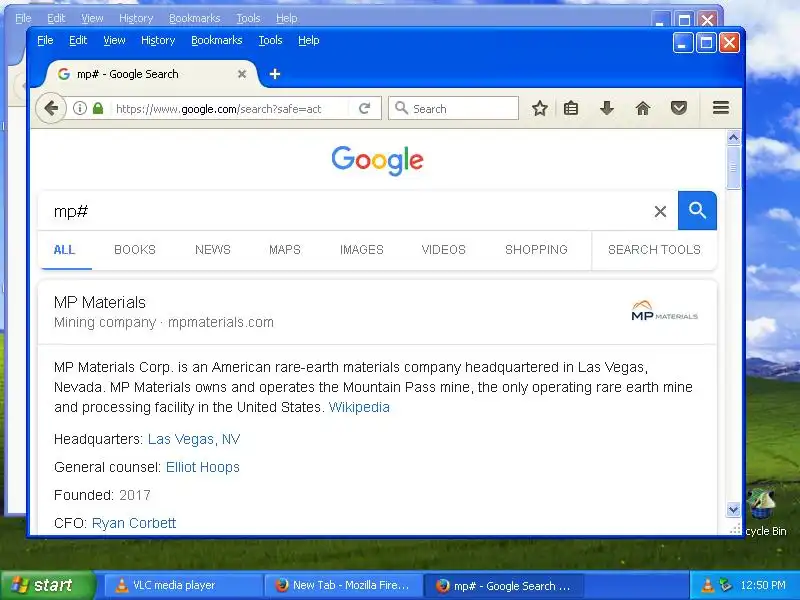Viewport: 800px width, 600px height.
Task: Click the magnifier icon in Firefox search box
Action: (402, 108)
